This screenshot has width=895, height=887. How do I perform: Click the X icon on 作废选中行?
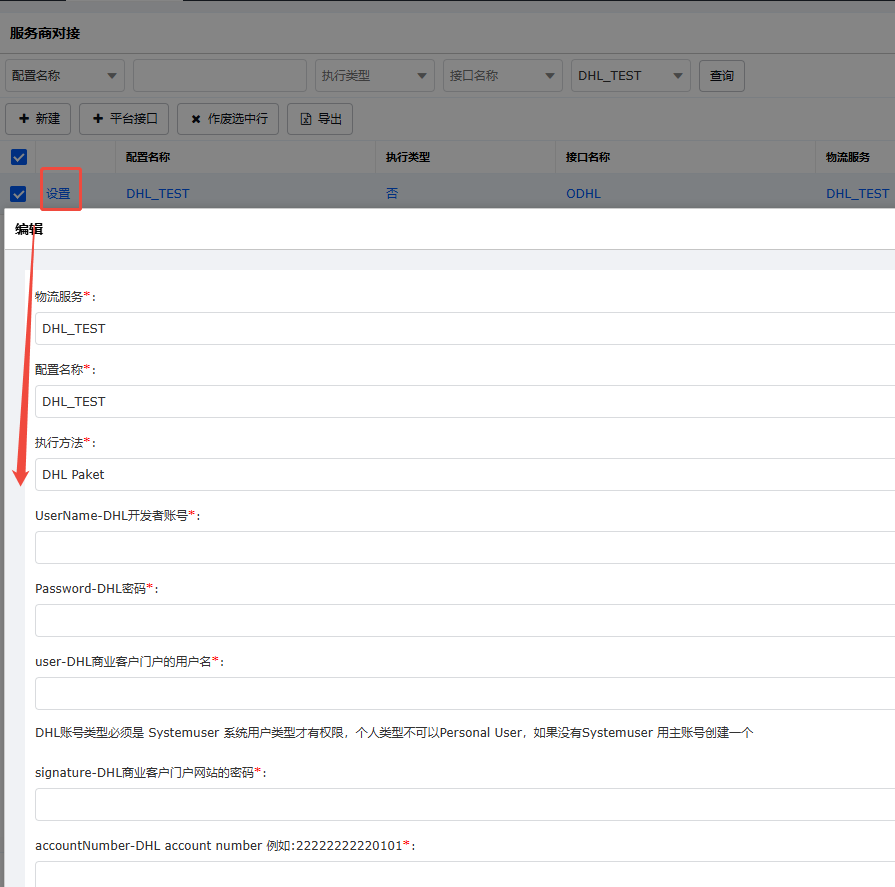[x=196, y=119]
